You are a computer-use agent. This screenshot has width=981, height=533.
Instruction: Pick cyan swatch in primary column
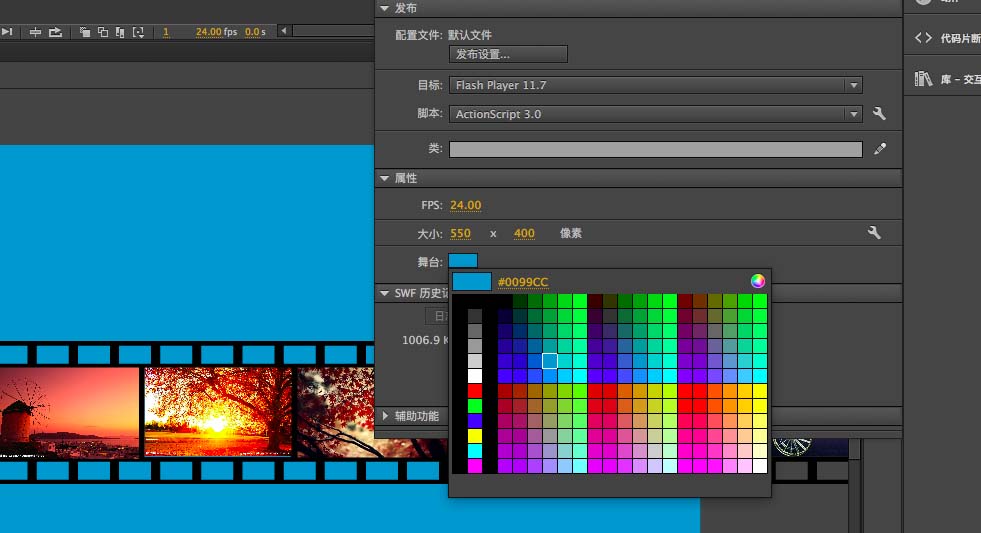475,451
